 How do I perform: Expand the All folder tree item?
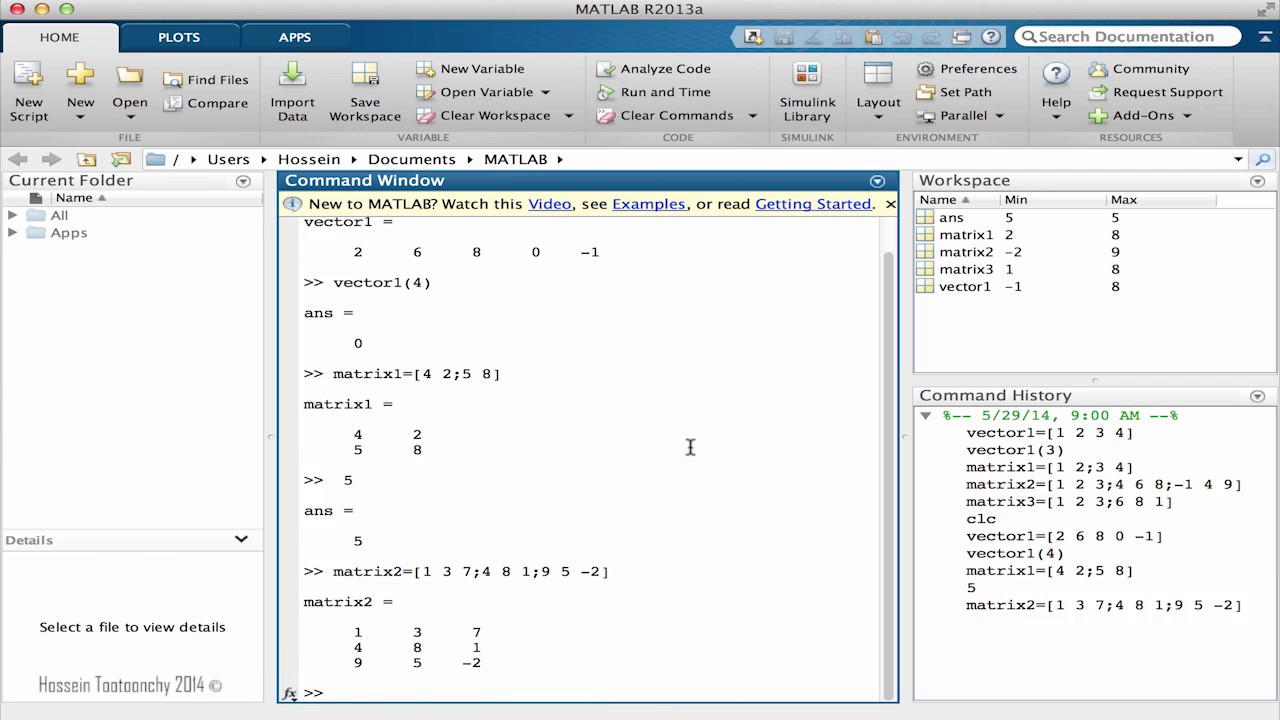pos(12,215)
